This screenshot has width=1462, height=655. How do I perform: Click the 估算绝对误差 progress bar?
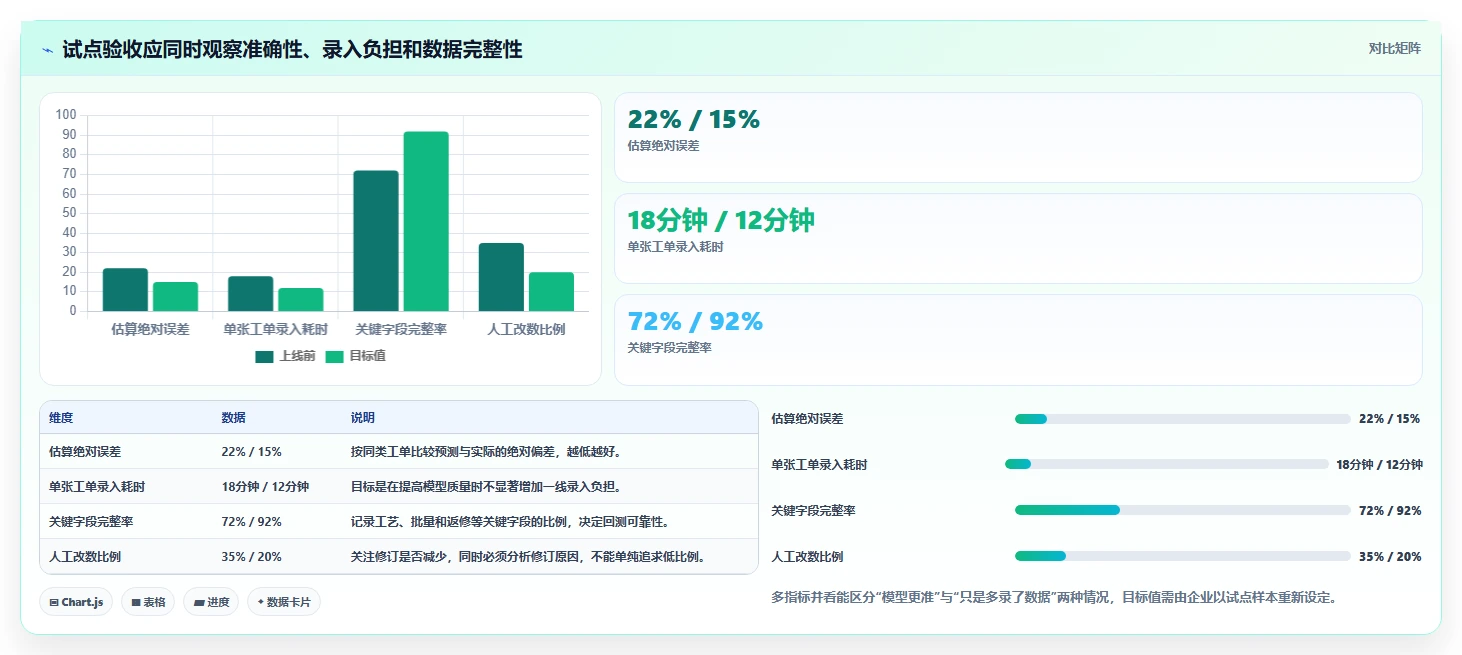click(1182, 419)
